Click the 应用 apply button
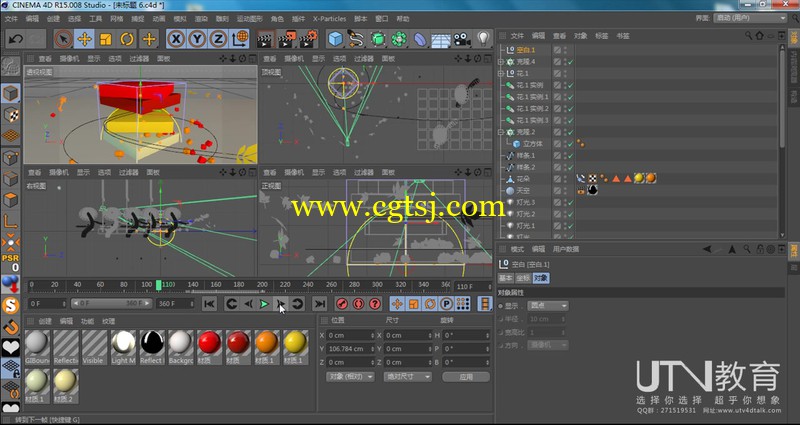800x425 pixels. [x=466, y=377]
